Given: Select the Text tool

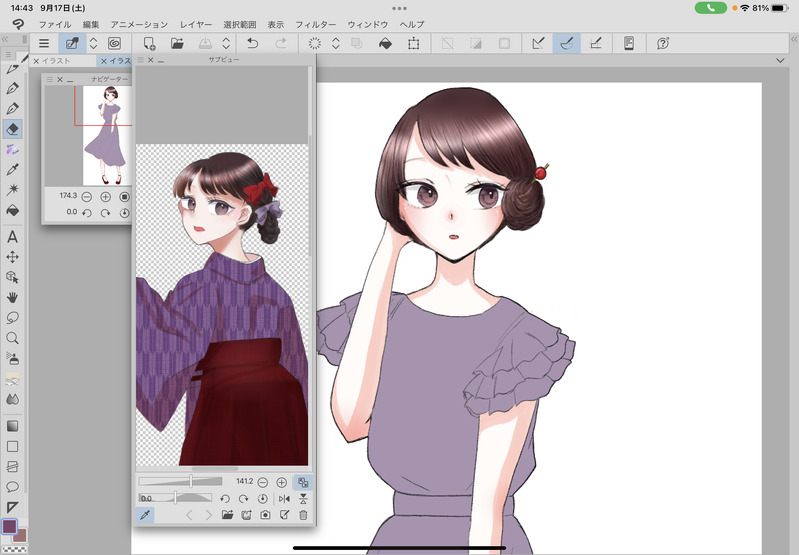Looking at the screenshot, I should coord(13,237).
